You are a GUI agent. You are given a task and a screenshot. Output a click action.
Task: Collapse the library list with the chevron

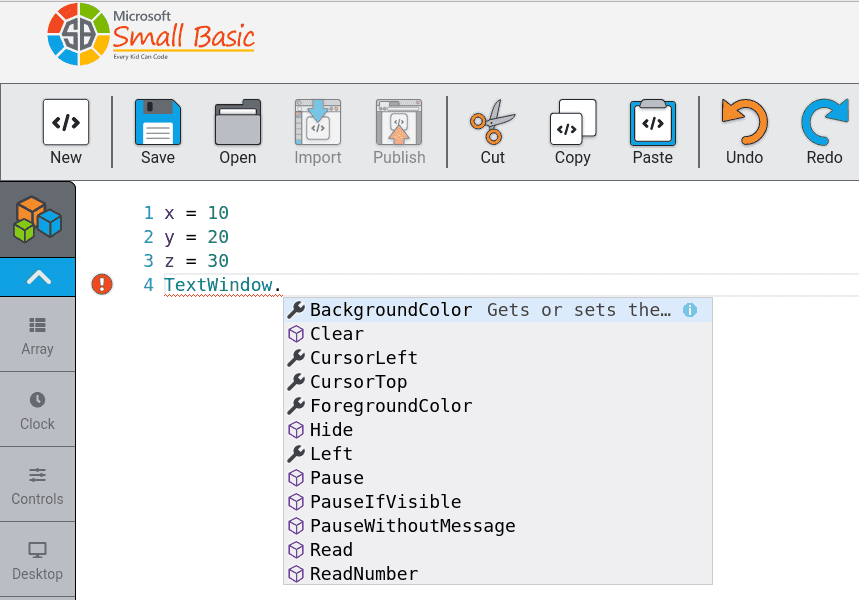[x=38, y=277]
